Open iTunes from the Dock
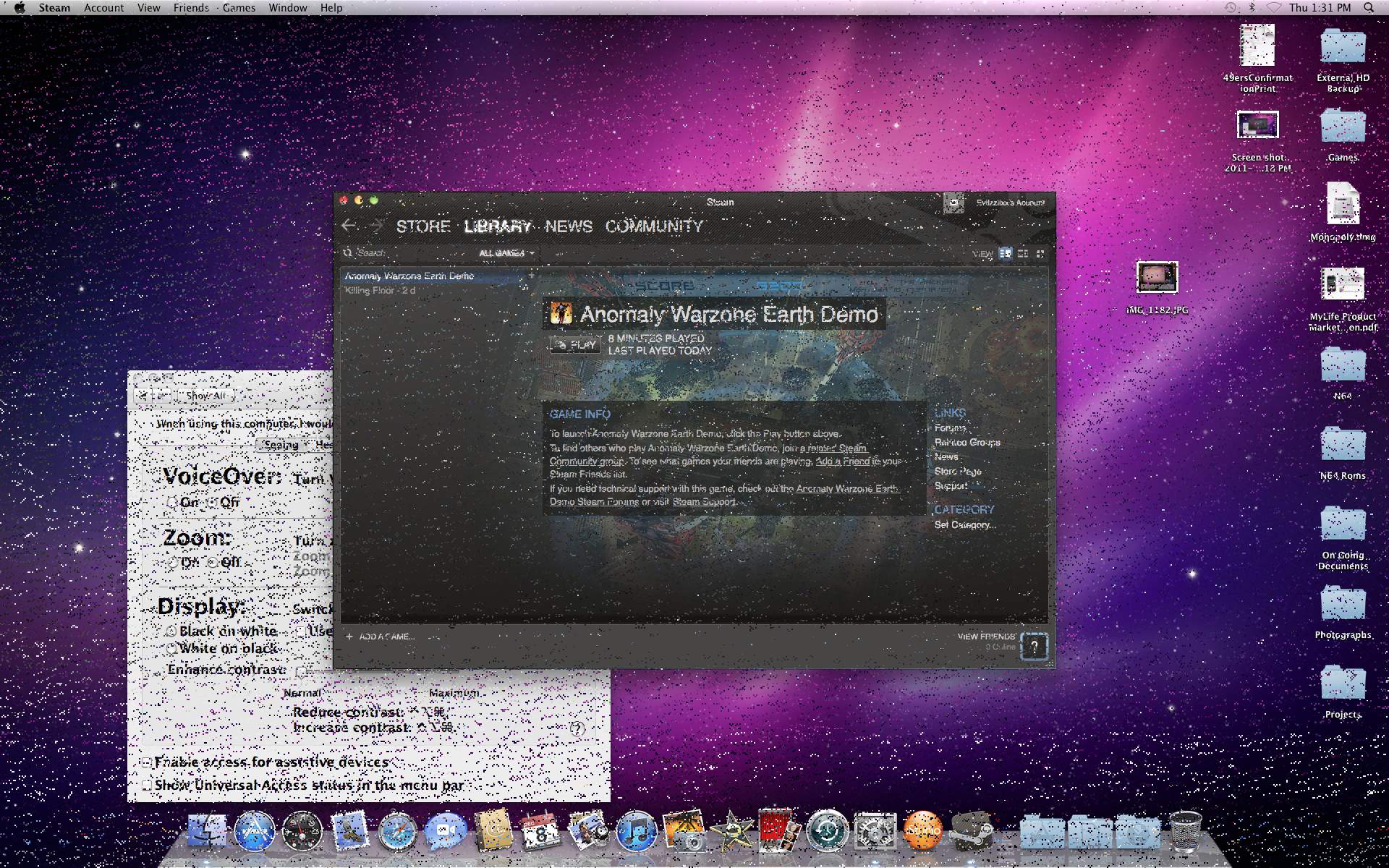 coord(636,832)
